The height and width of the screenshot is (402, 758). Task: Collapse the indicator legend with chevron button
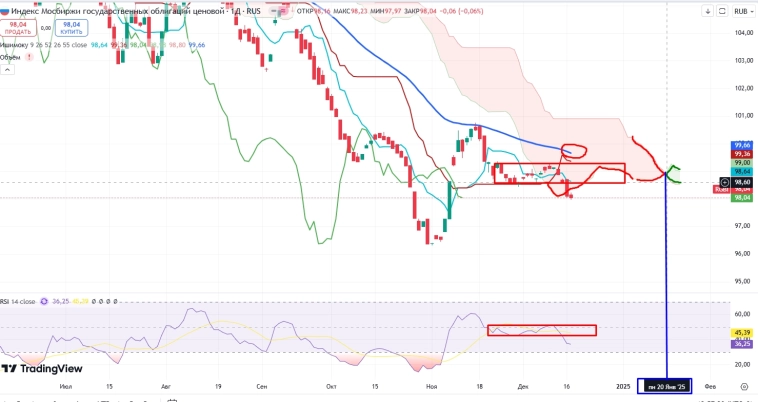click(7, 70)
